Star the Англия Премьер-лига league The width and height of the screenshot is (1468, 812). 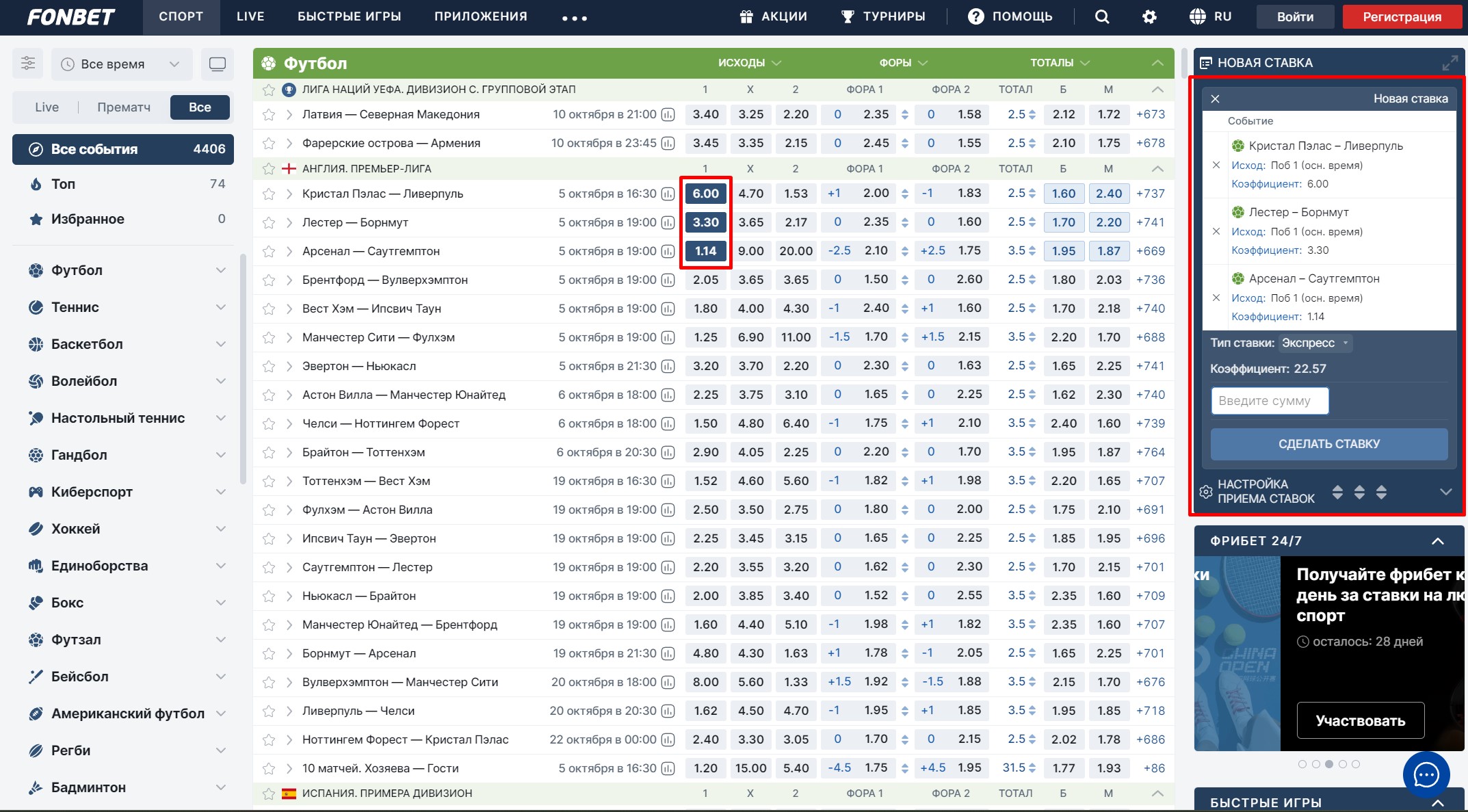(x=269, y=169)
